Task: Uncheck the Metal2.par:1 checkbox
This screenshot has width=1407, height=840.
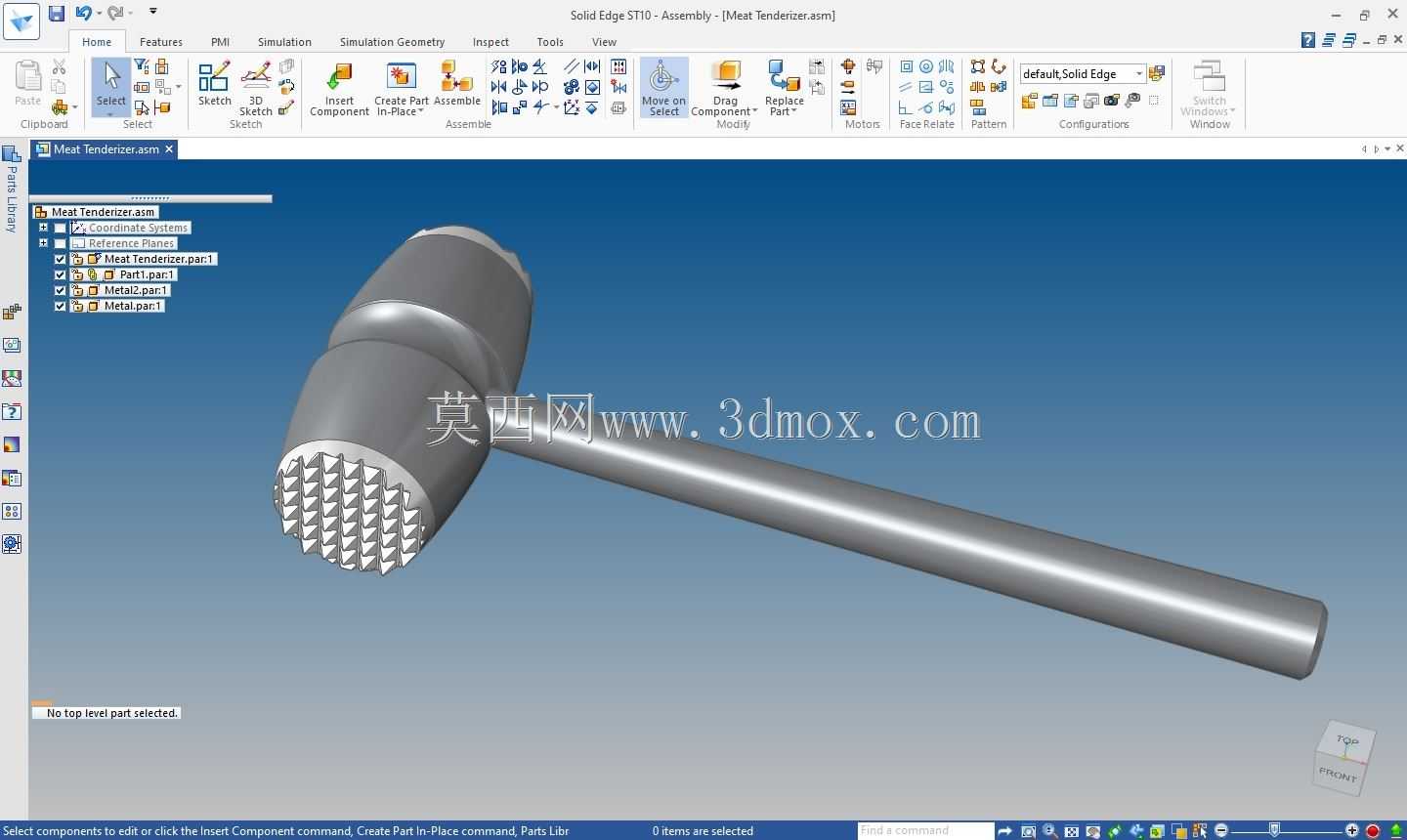Action: pos(61,290)
